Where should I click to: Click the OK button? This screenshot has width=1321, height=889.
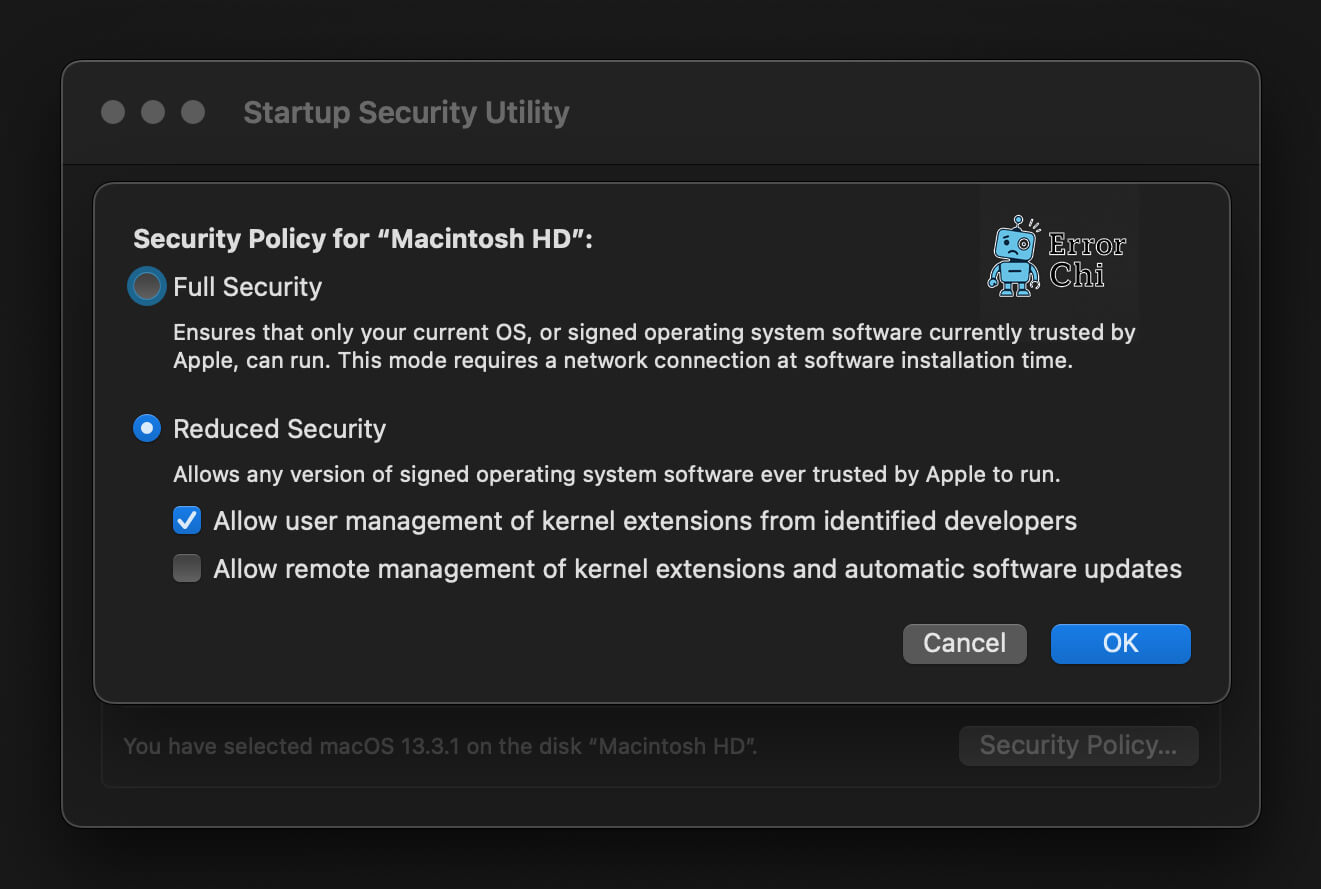pos(1120,643)
